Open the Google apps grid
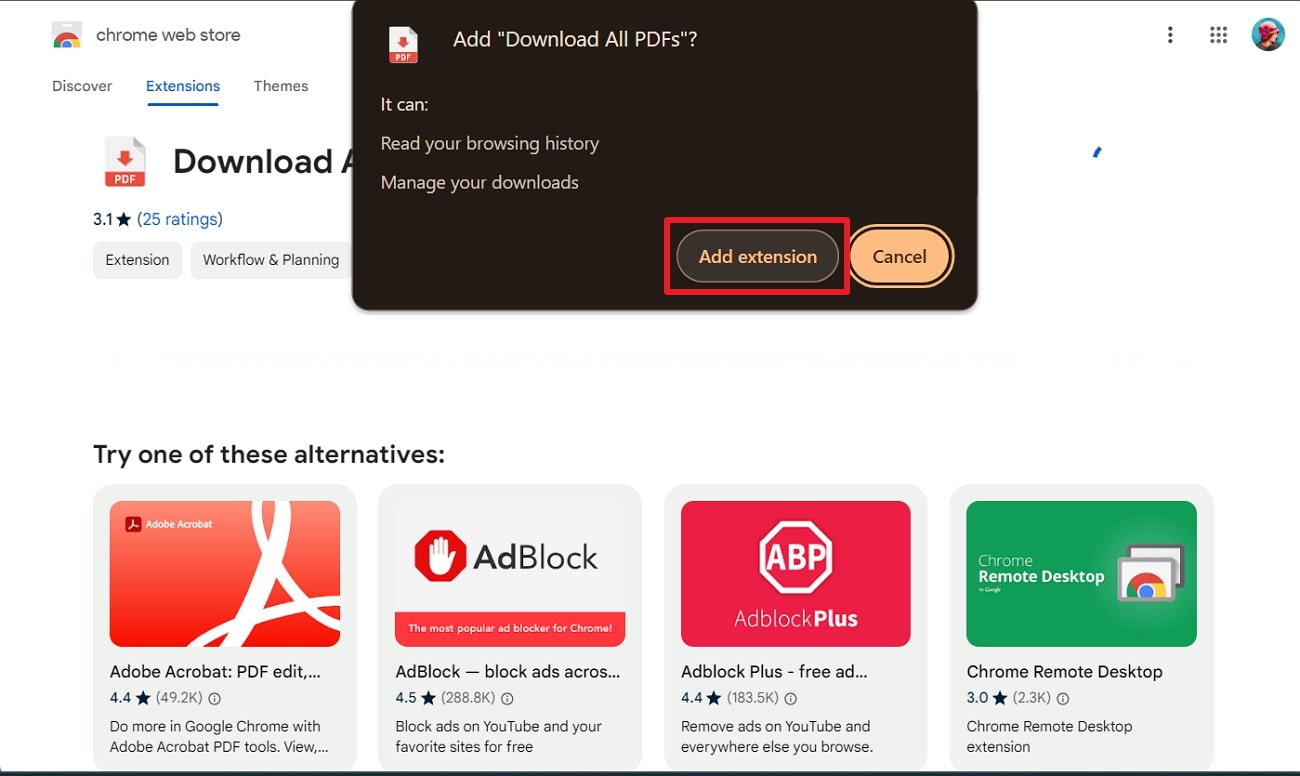Screen dimensions: 1300x776 [x=1218, y=35]
